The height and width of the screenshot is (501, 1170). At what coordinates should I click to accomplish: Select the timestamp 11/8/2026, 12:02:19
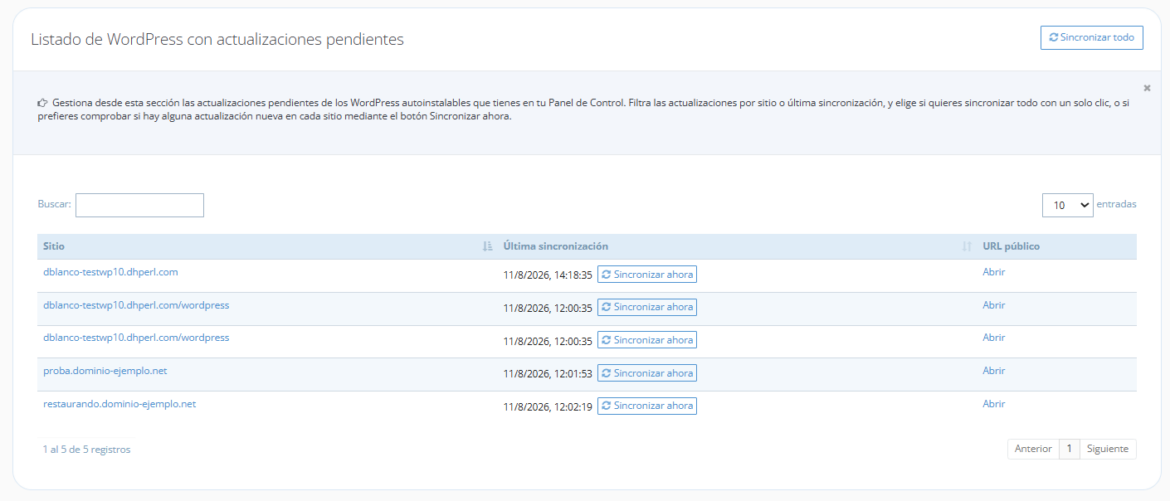point(548,406)
